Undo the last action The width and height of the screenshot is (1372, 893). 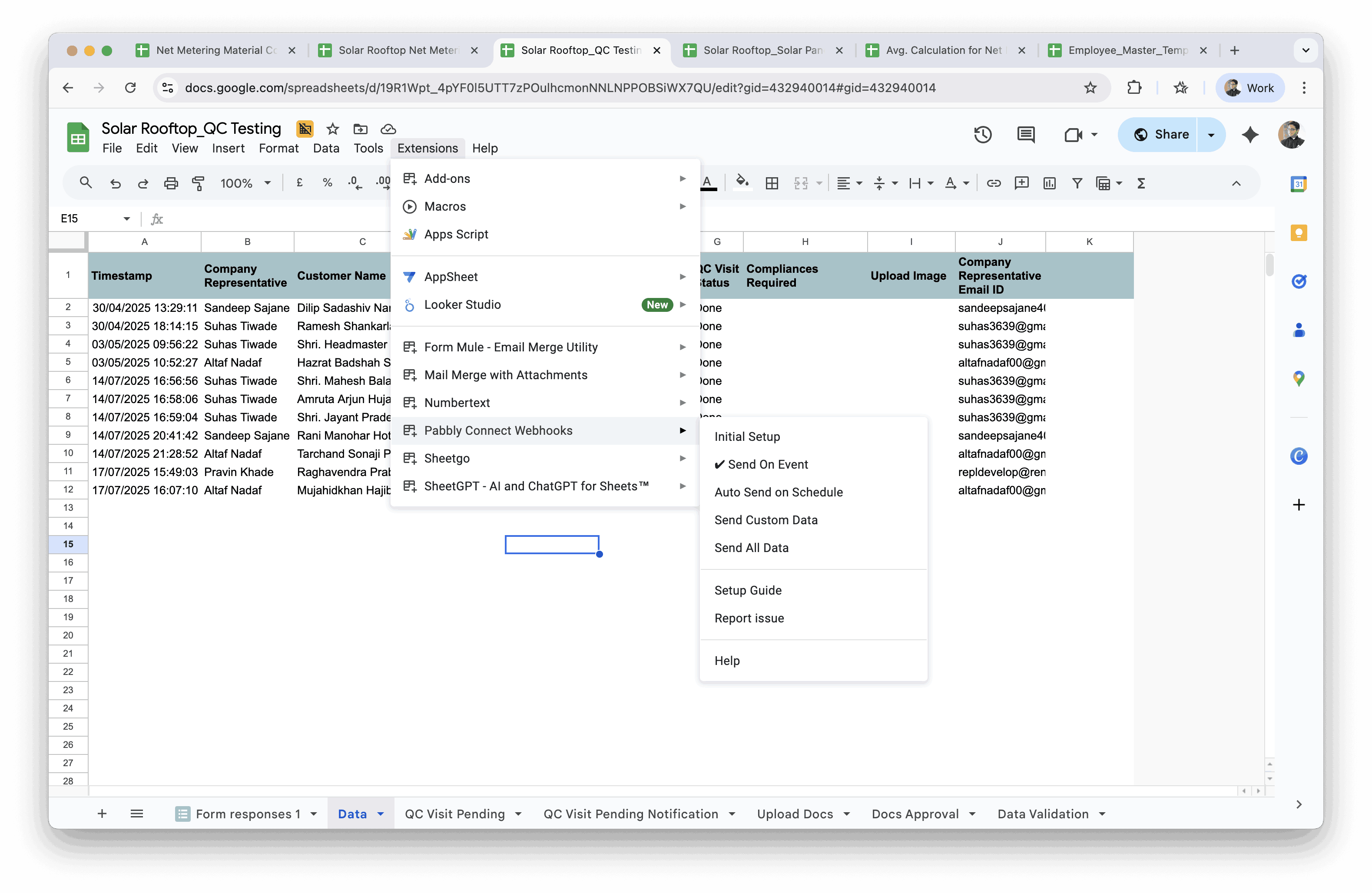tap(115, 183)
